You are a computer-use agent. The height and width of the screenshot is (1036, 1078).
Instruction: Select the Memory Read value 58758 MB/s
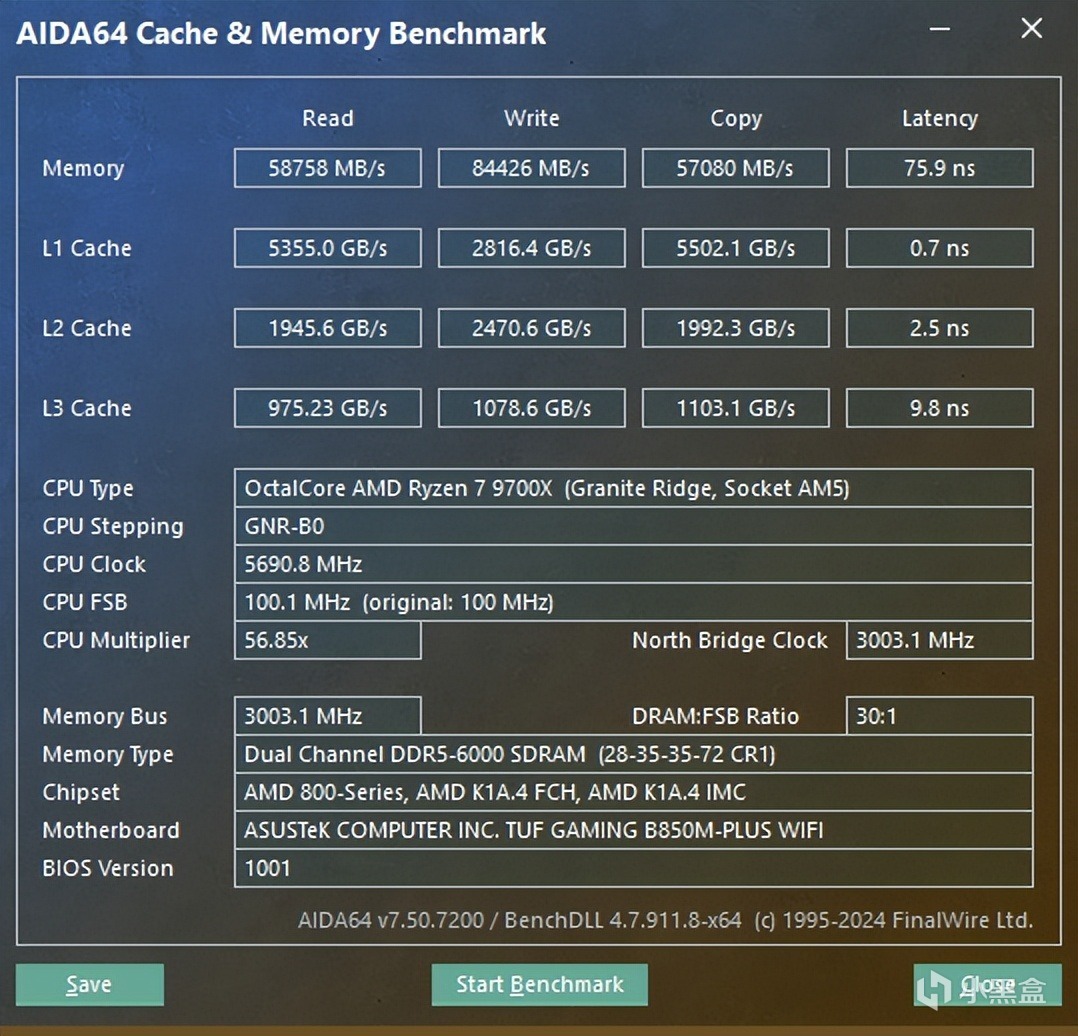tap(327, 168)
